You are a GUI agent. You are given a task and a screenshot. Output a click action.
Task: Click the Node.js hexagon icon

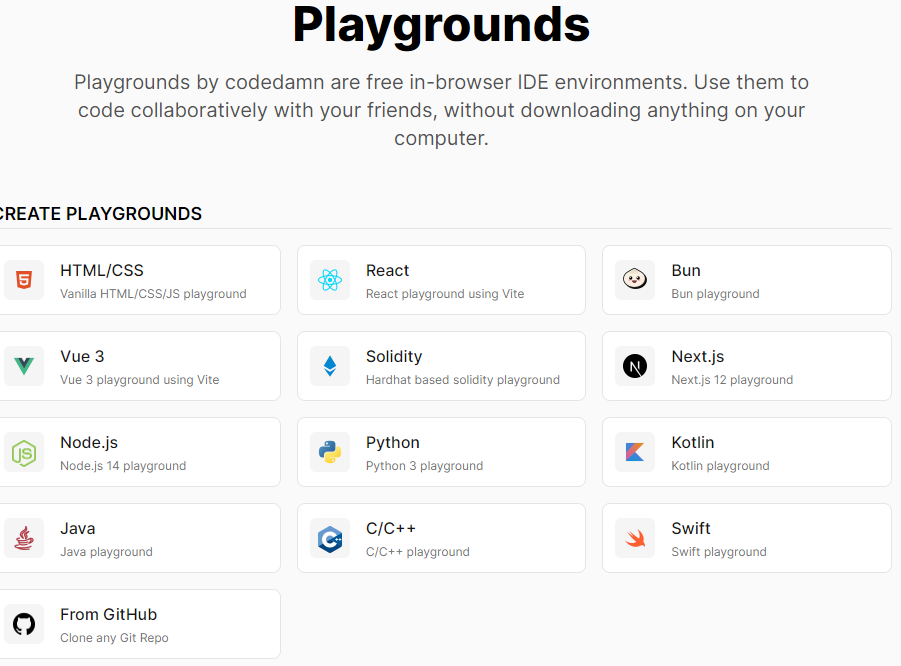point(24,452)
